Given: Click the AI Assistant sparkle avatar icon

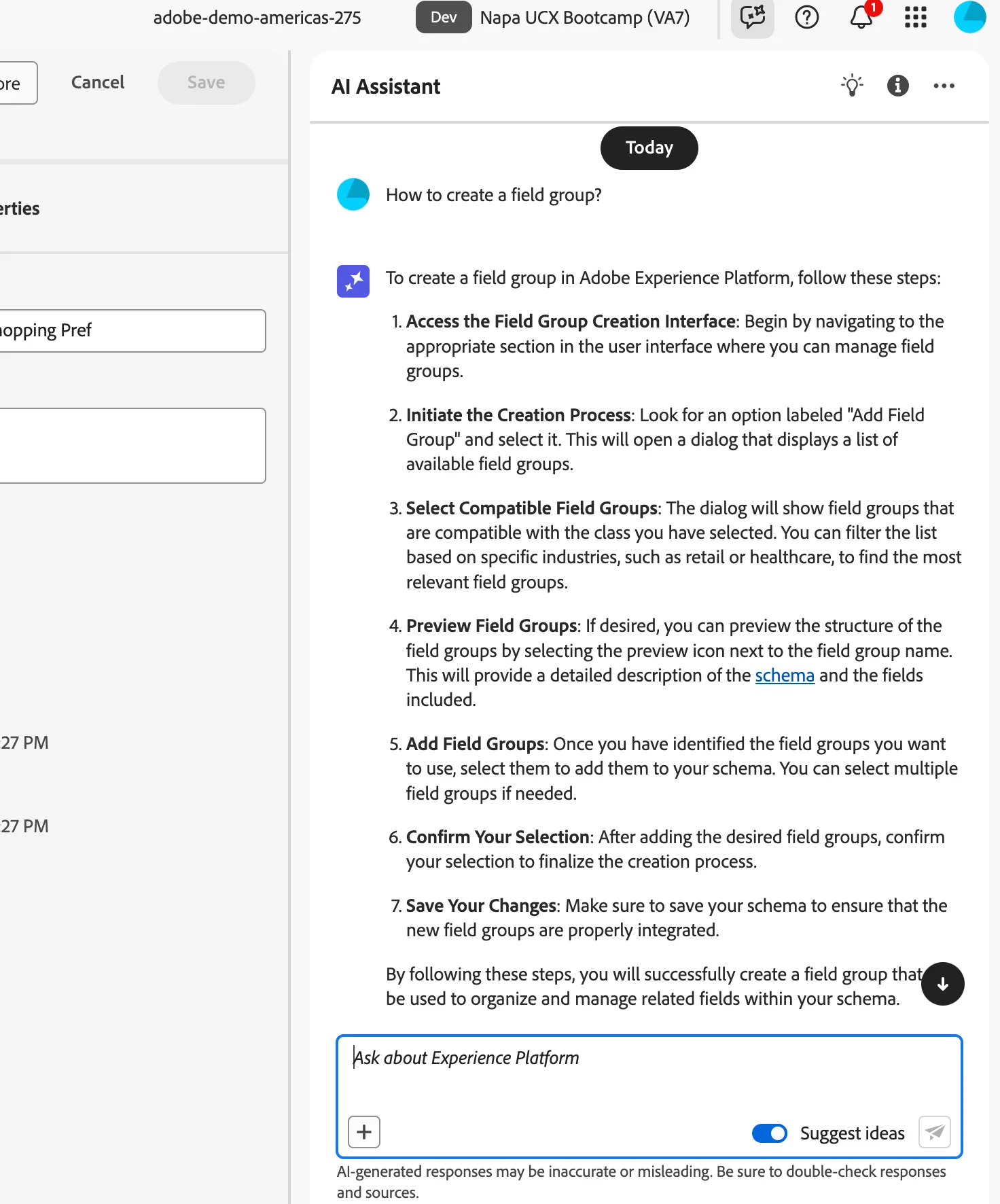Looking at the screenshot, I should coord(353,281).
